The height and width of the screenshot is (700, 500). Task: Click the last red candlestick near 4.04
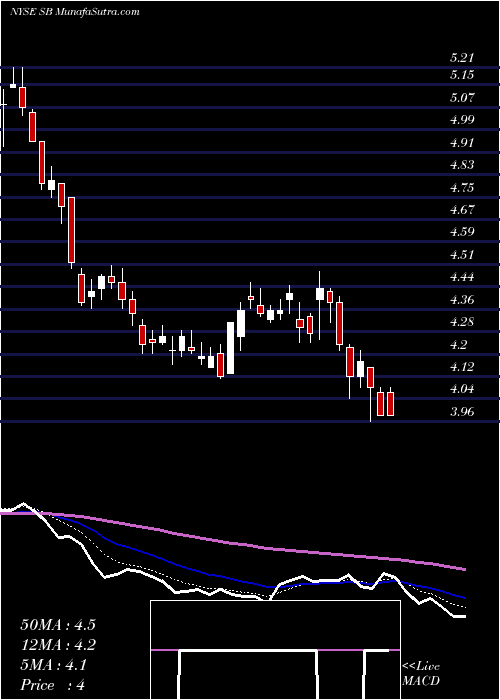(x=391, y=404)
